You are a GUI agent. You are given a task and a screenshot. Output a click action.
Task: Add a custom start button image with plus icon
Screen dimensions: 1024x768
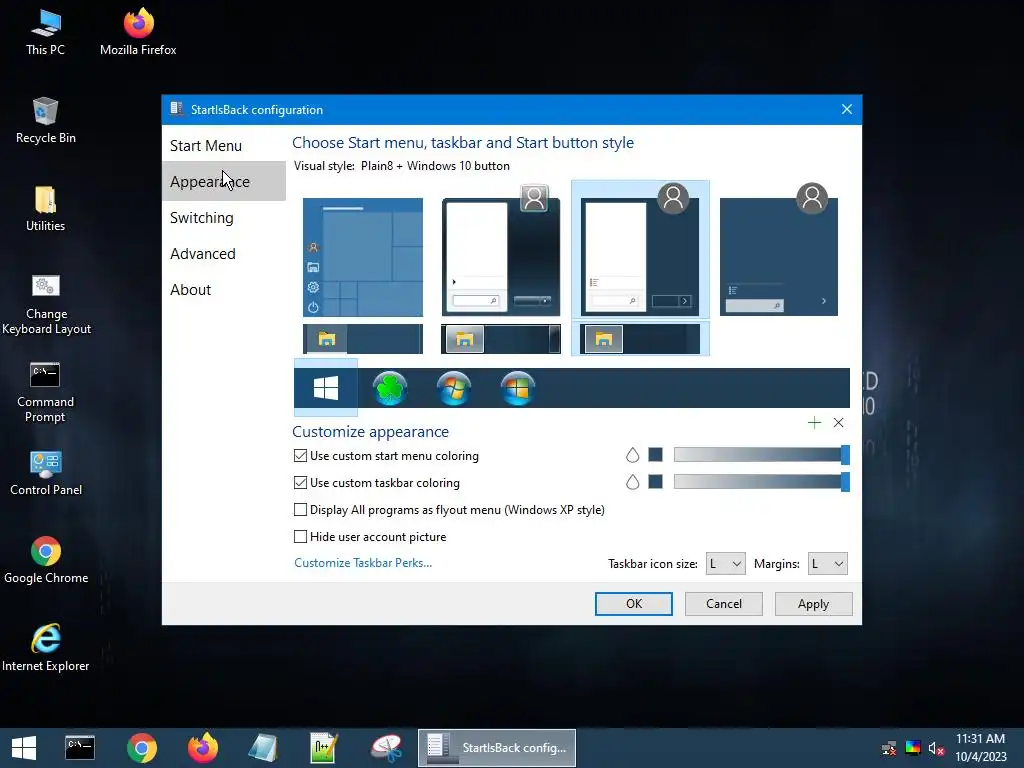814,423
